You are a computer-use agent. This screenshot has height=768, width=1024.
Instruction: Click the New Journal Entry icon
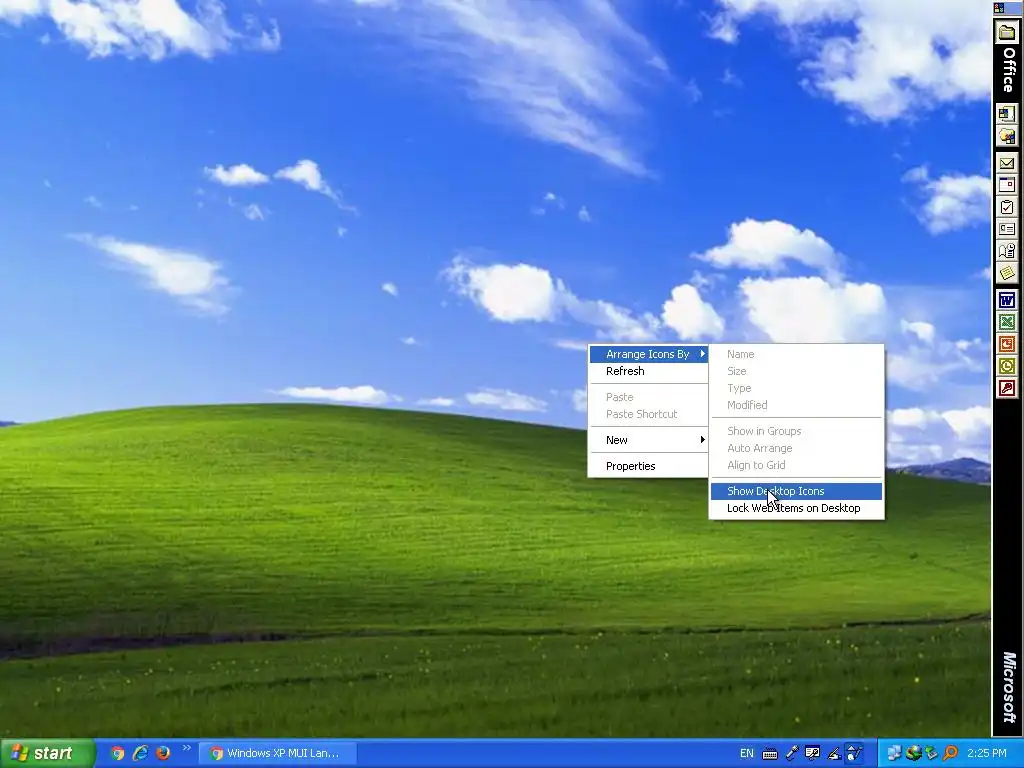(x=1006, y=251)
